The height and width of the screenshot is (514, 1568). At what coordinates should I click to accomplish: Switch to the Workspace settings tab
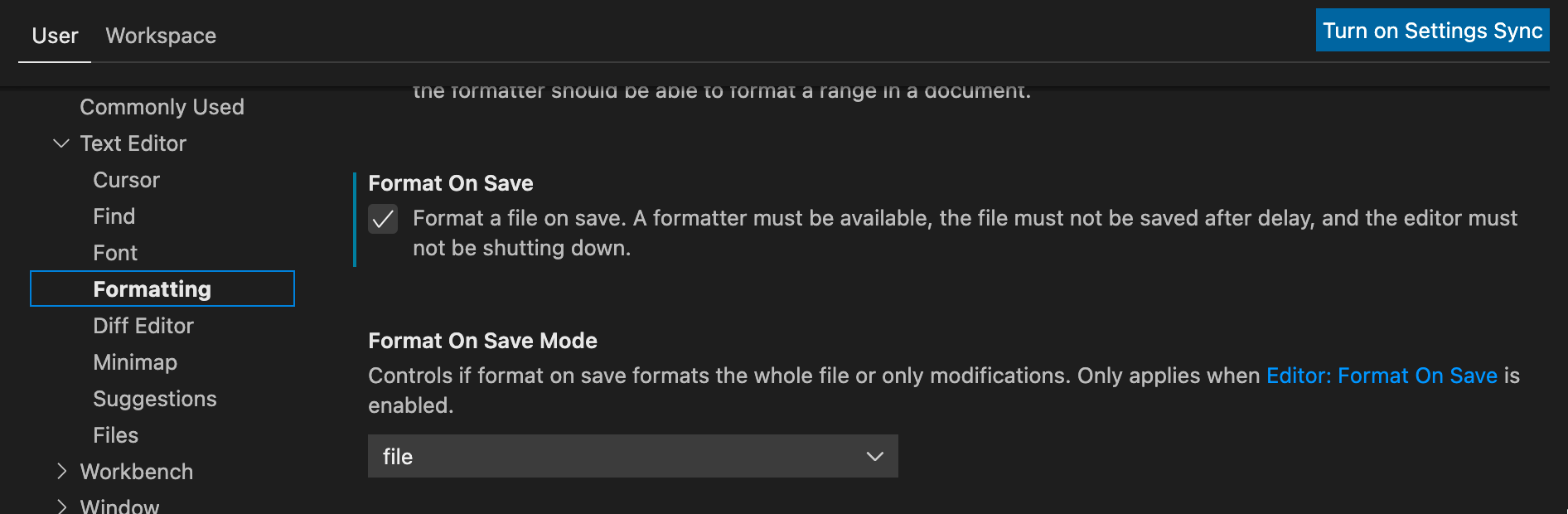(x=161, y=36)
